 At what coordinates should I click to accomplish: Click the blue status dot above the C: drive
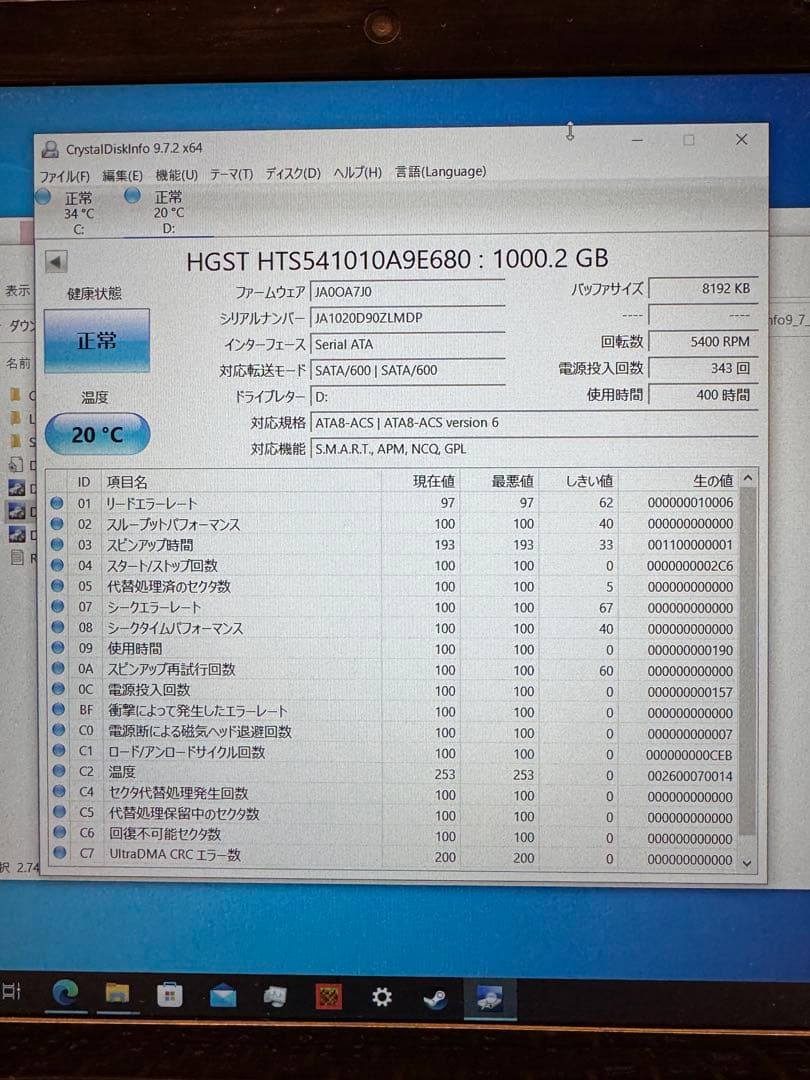click(x=42, y=196)
